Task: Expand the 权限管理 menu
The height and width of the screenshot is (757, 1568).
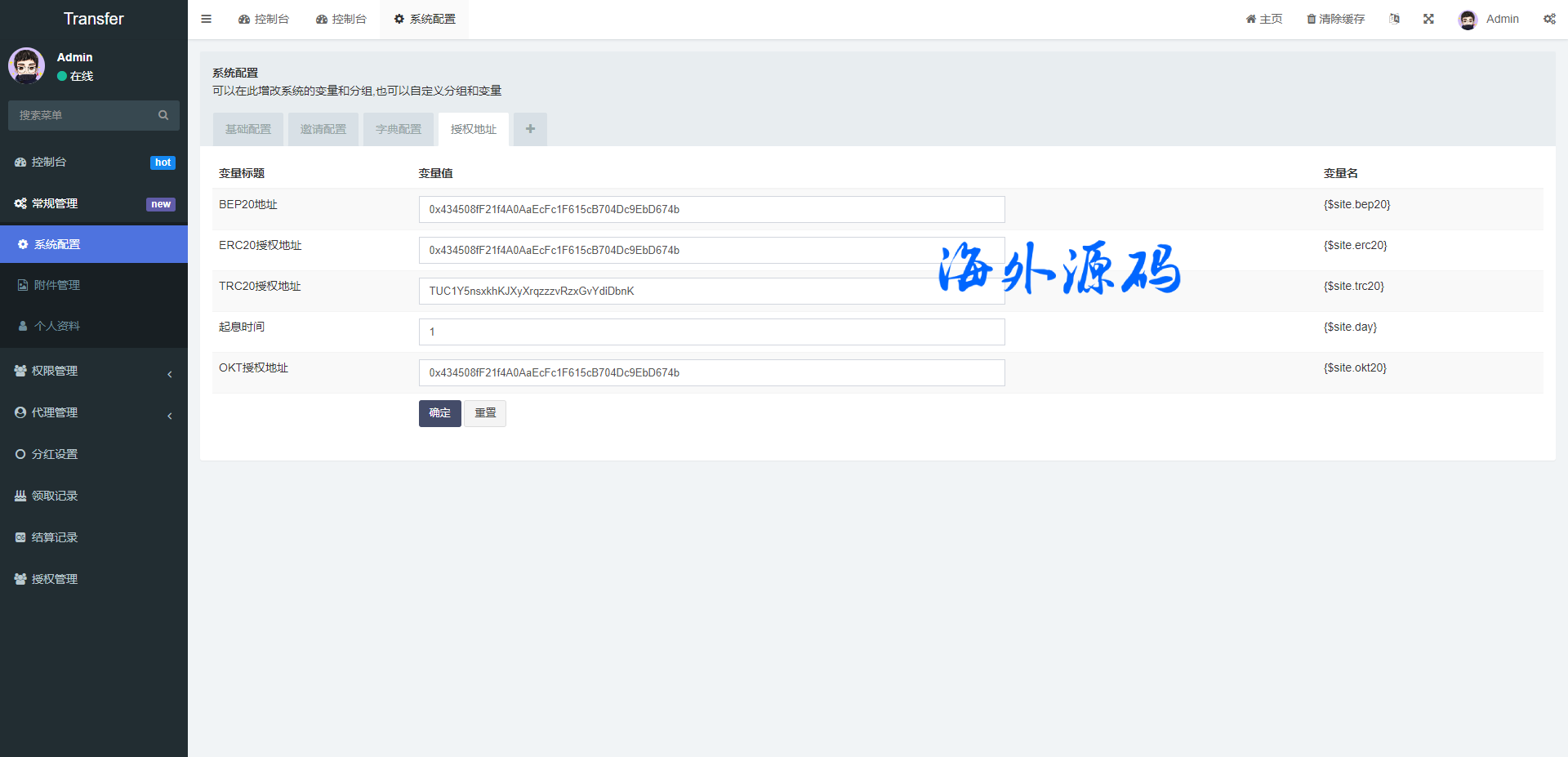Action: pos(55,371)
